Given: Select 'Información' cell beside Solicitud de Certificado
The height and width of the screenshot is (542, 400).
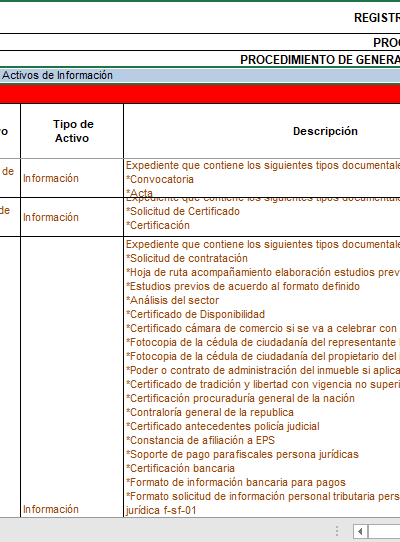Looking at the screenshot, I should click(x=72, y=217).
